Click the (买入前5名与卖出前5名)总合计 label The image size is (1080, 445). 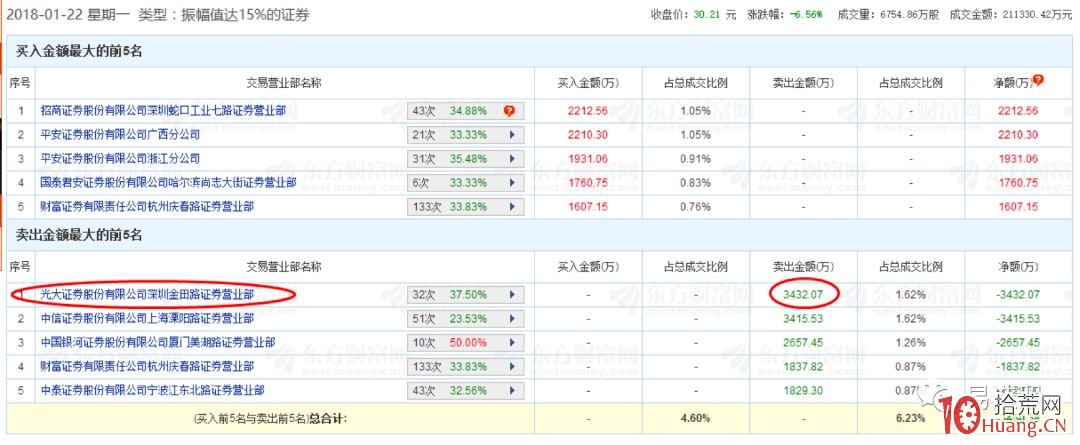(x=271, y=418)
